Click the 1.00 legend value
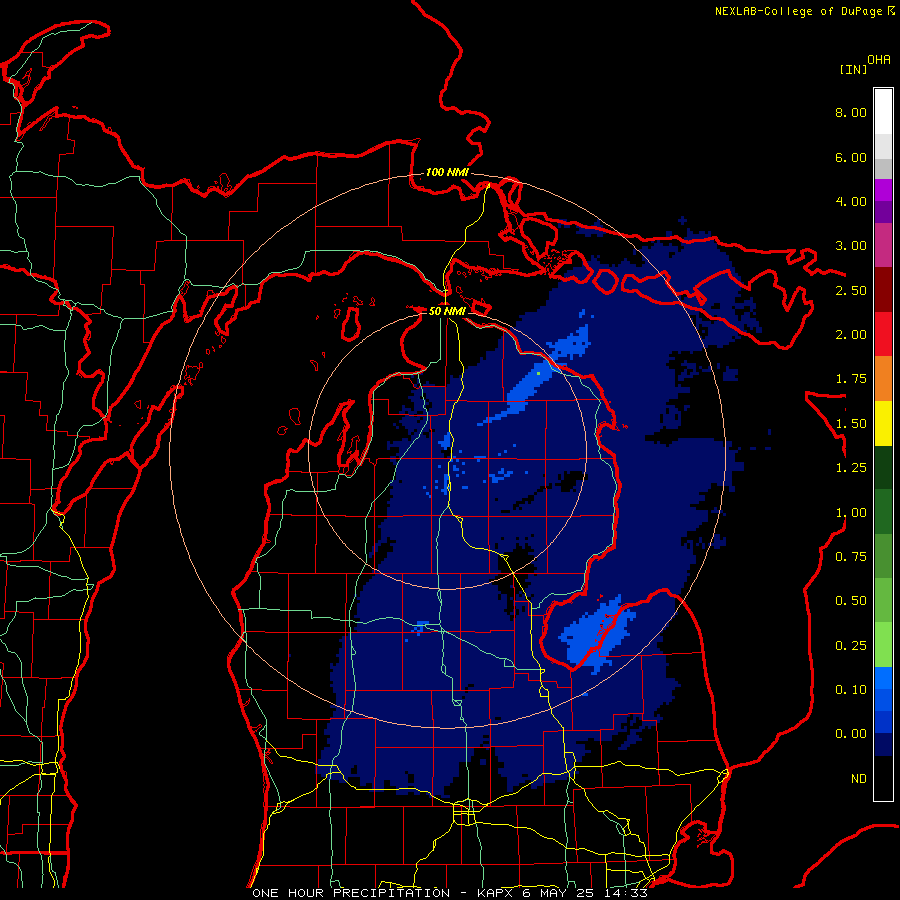 (851, 513)
